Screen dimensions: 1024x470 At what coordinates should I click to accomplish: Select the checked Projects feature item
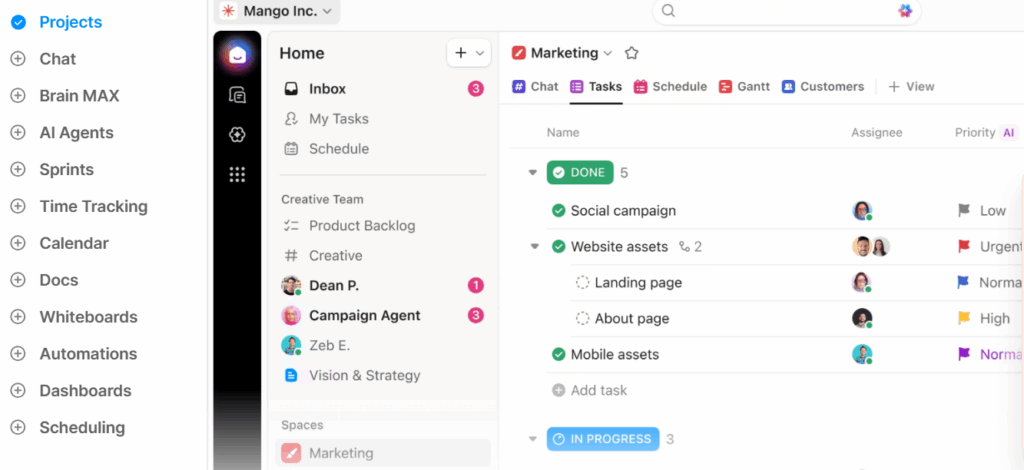pos(57,22)
